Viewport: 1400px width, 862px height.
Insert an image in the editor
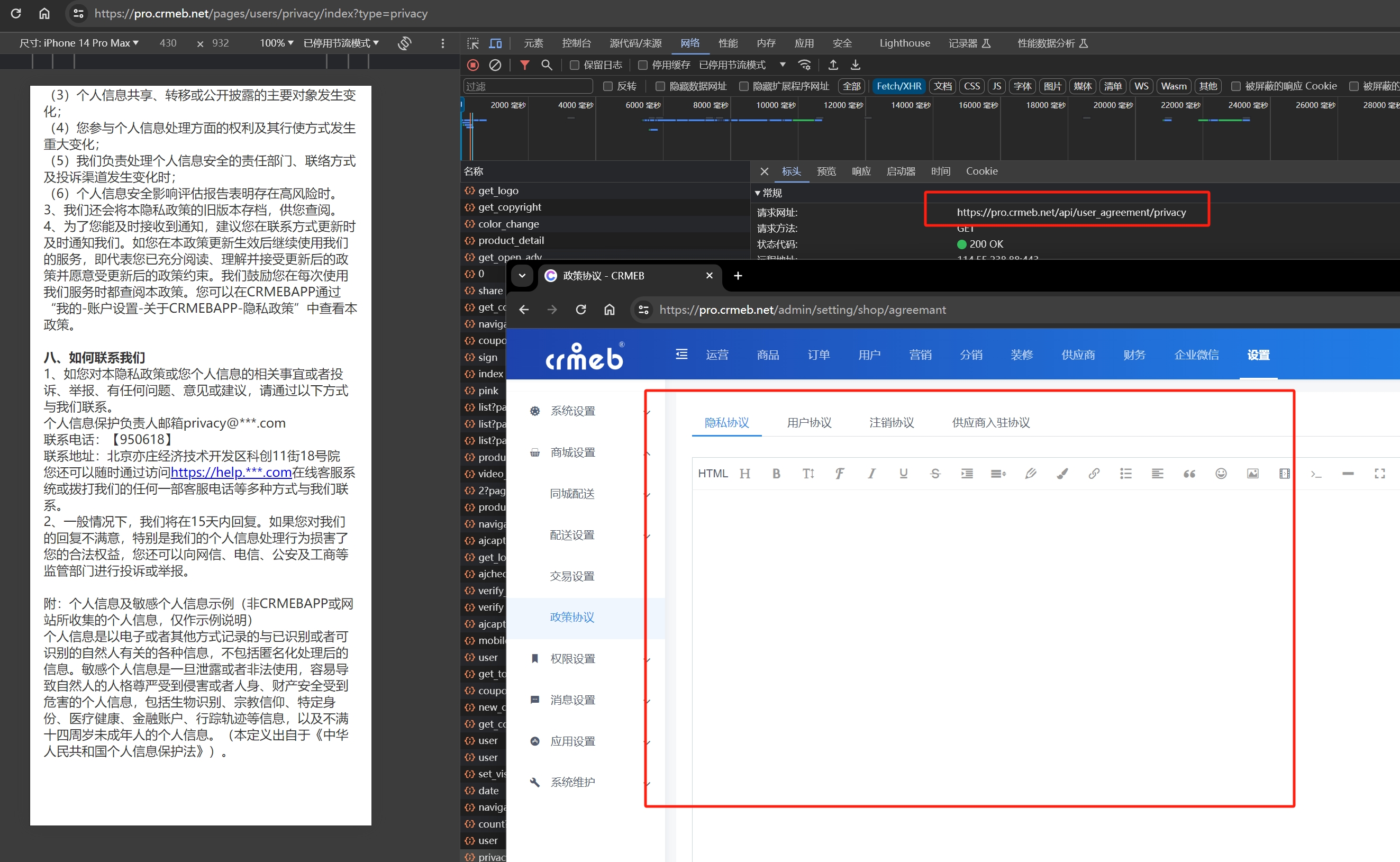pyautogui.click(x=1252, y=473)
